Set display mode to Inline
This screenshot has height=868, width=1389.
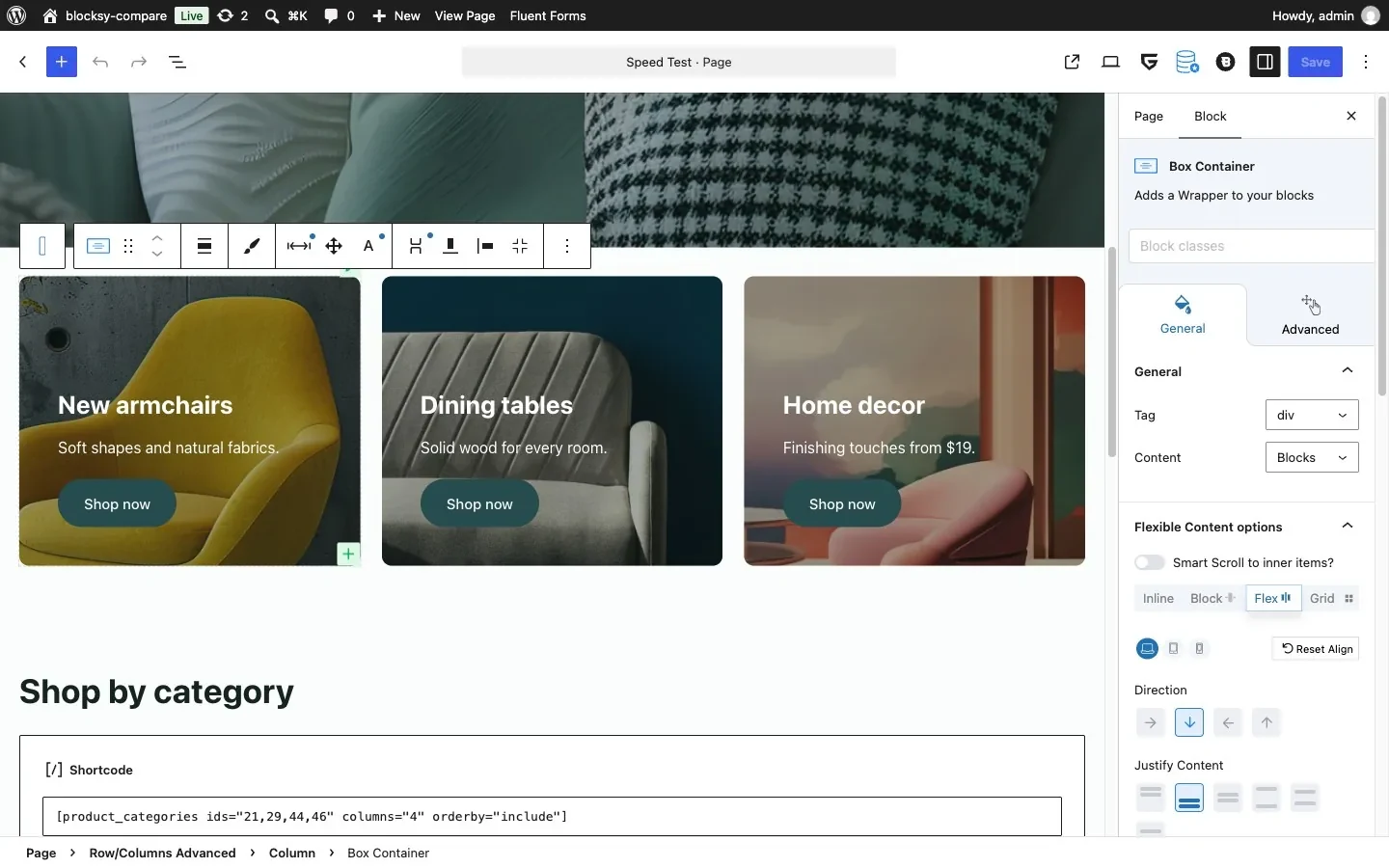click(1159, 599)
